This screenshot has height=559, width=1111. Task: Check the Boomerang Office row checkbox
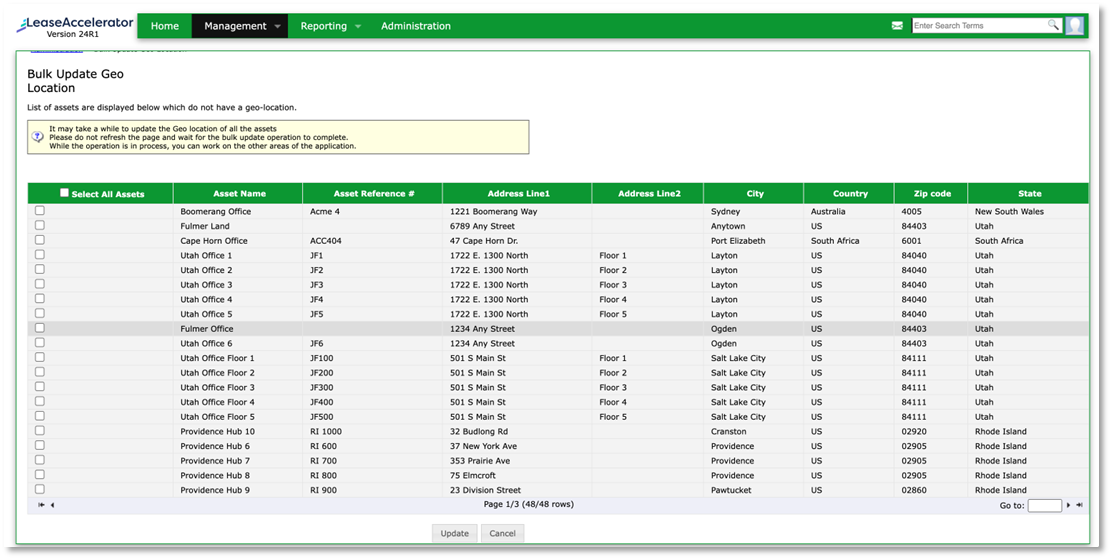coord(40,210)
